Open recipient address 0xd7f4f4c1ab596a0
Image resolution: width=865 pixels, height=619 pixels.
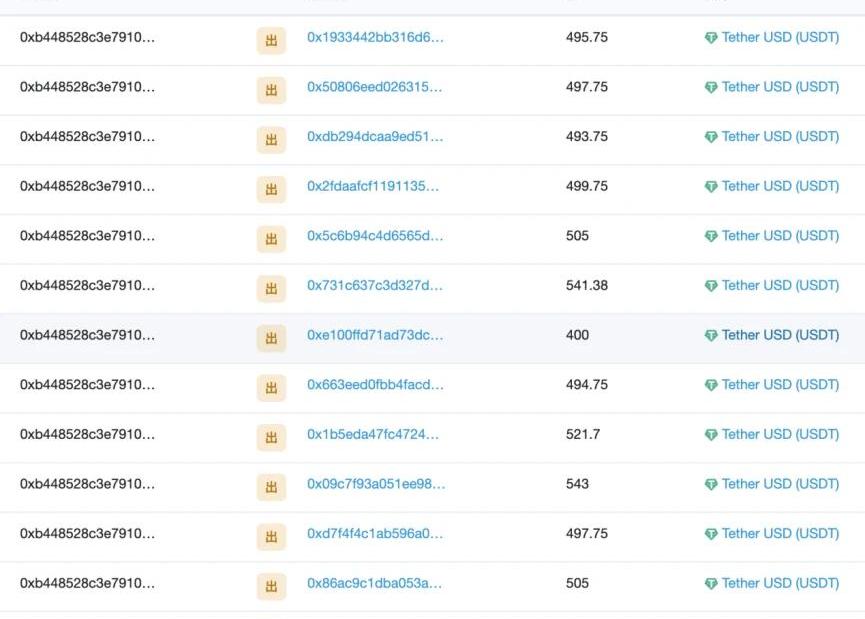click(x=374, y=533)
